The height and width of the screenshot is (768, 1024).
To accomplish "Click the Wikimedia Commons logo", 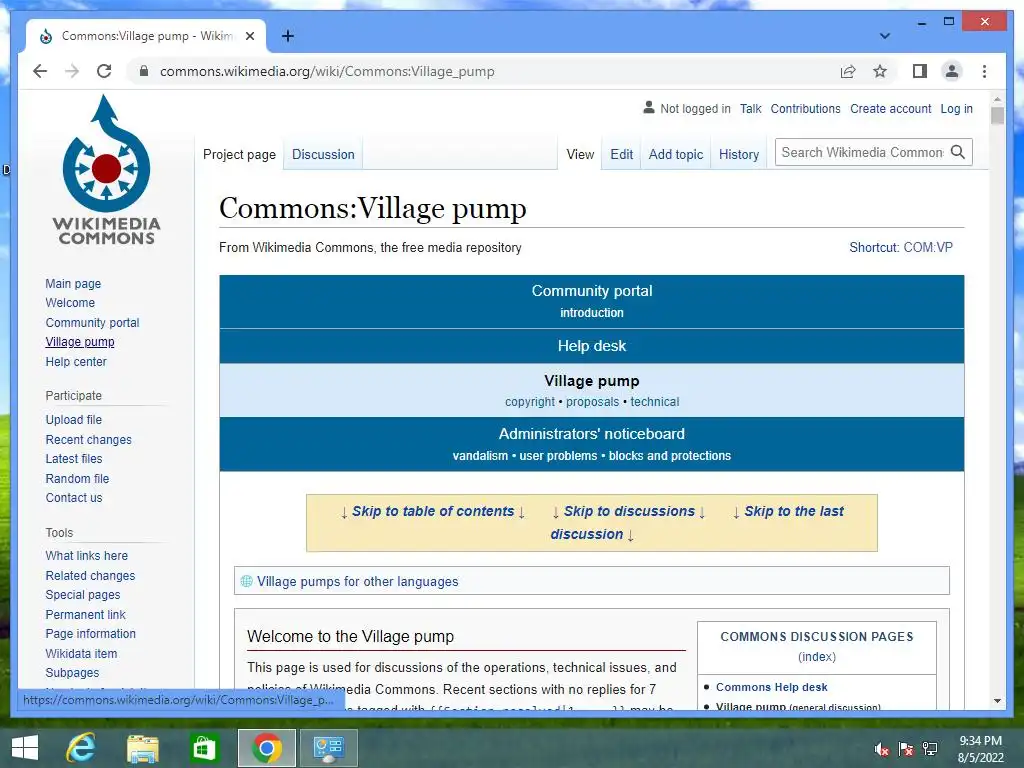I will 106,170.
